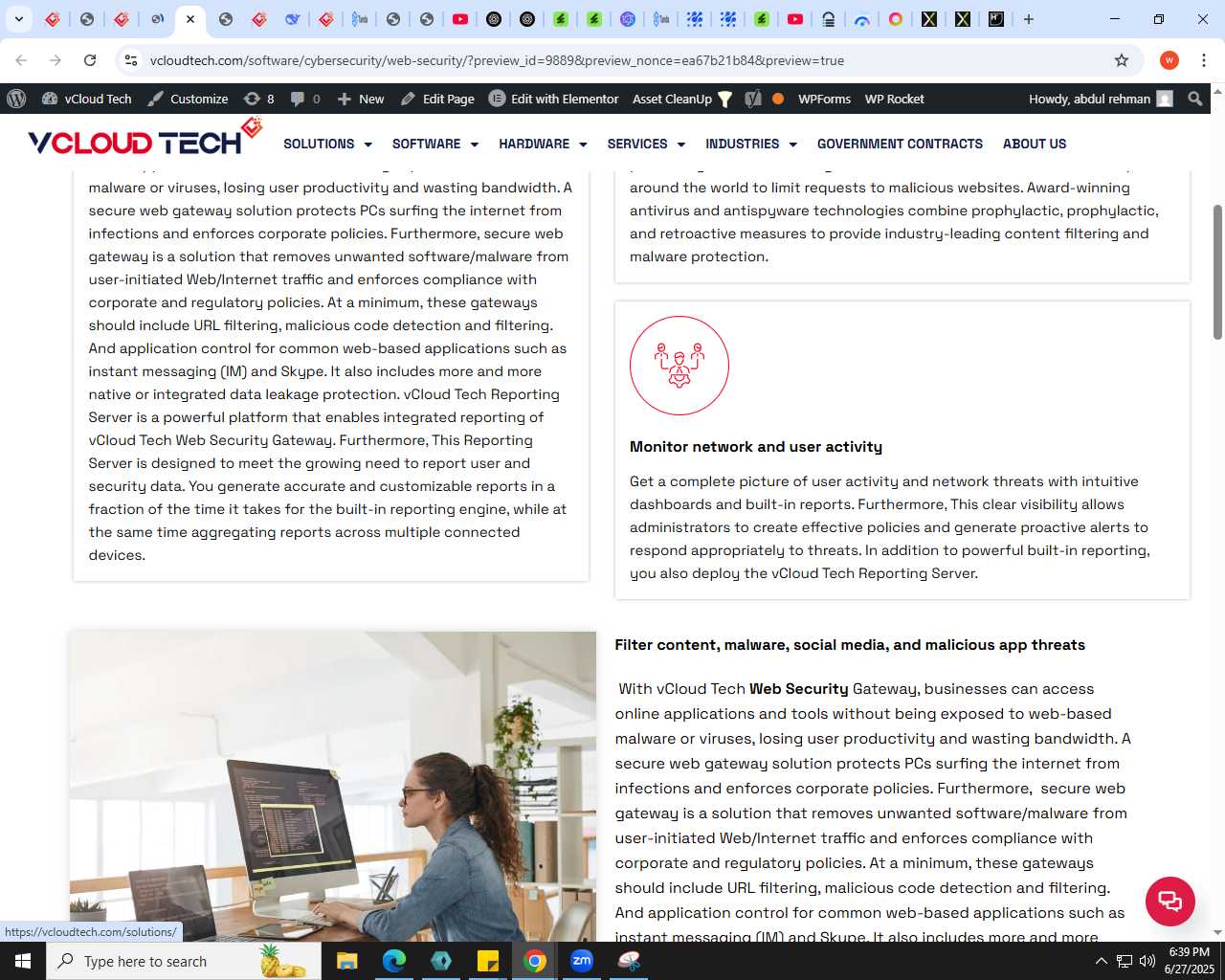Open the 8 pending updates icon
Viewport: 1225px width, 980px height.
pos(259,99)
